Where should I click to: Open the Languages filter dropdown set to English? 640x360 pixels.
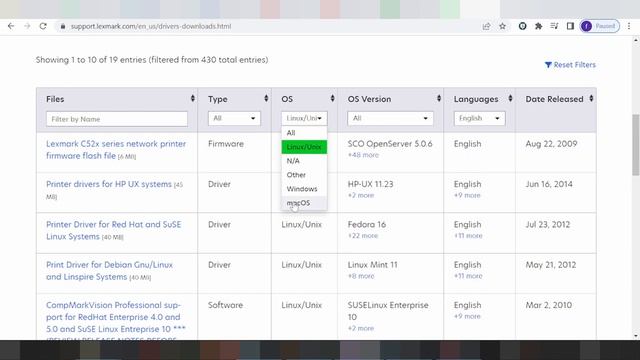point(480,118)
